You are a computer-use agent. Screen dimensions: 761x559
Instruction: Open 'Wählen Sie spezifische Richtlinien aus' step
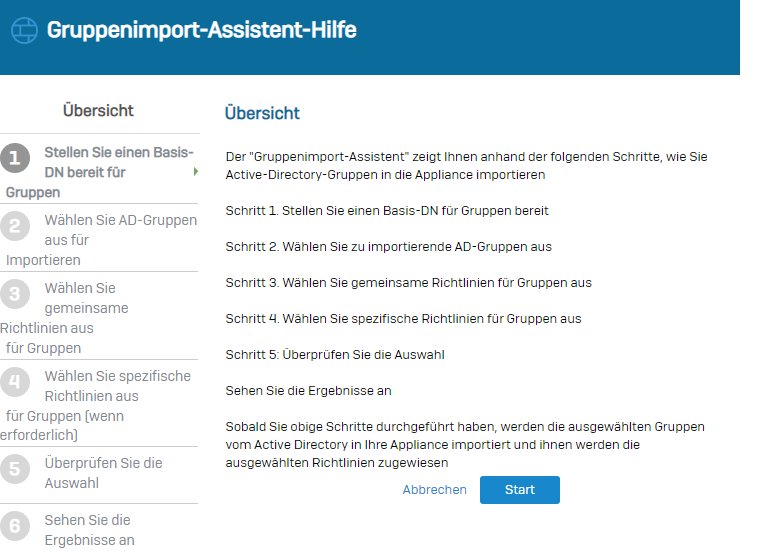tap(99, 405)
